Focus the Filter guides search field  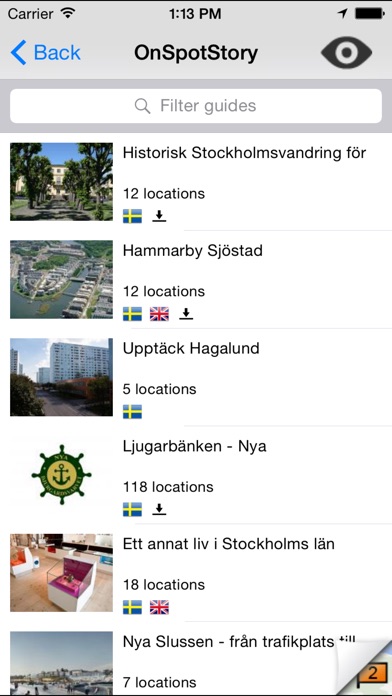(196, 106)
